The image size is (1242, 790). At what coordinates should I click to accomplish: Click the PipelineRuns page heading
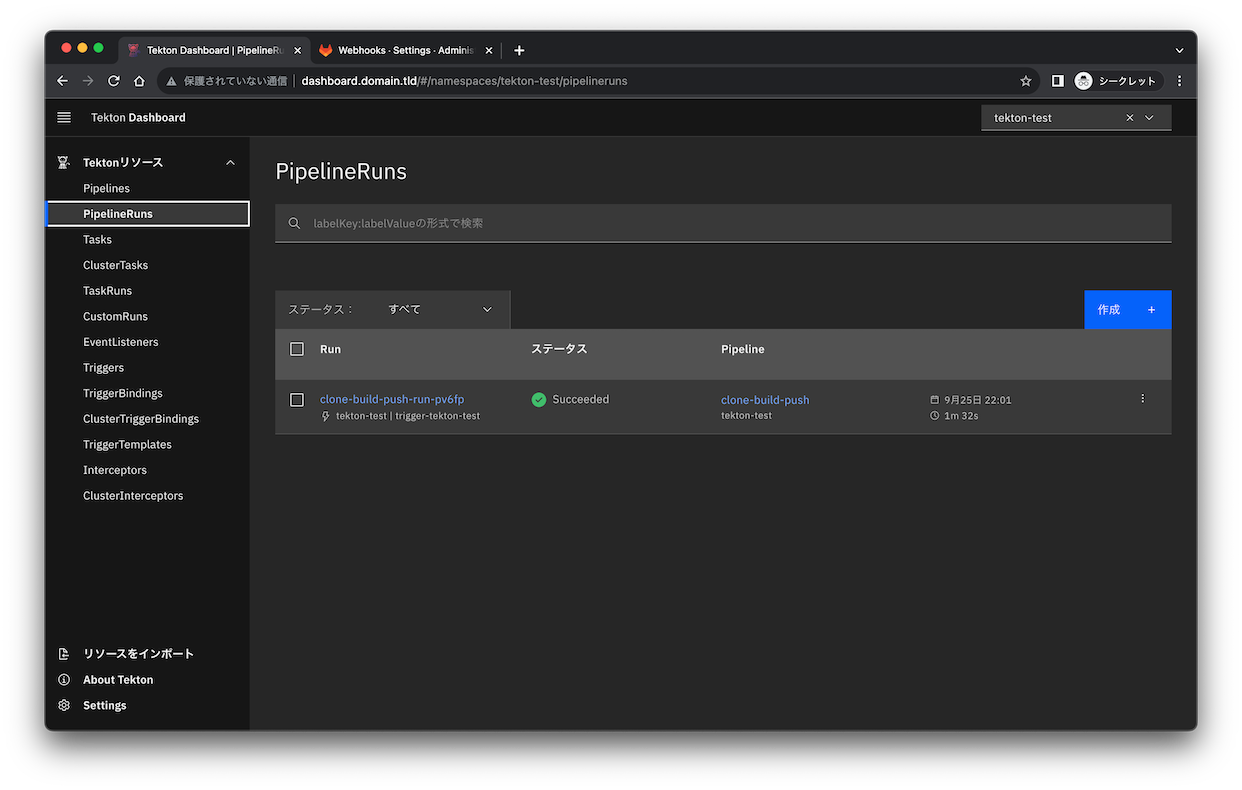coord(341,172)
